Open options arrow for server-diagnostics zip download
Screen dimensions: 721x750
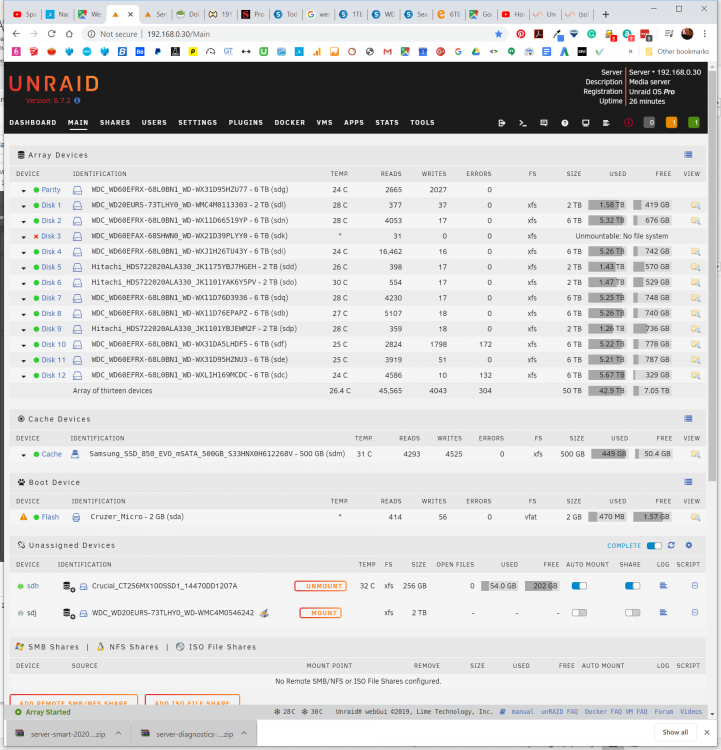pyautogui.click(x=244, y=733)
